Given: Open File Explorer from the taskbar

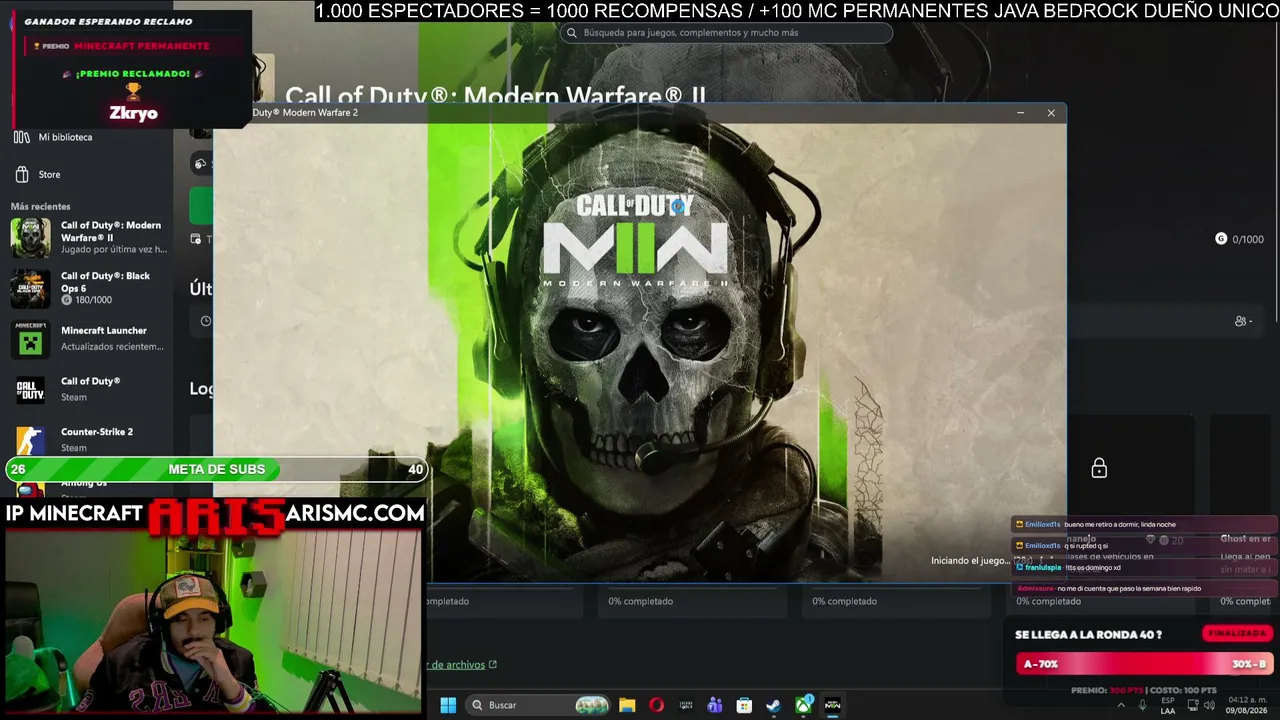Looking at the screenshot, I should [x=627, y=705].
